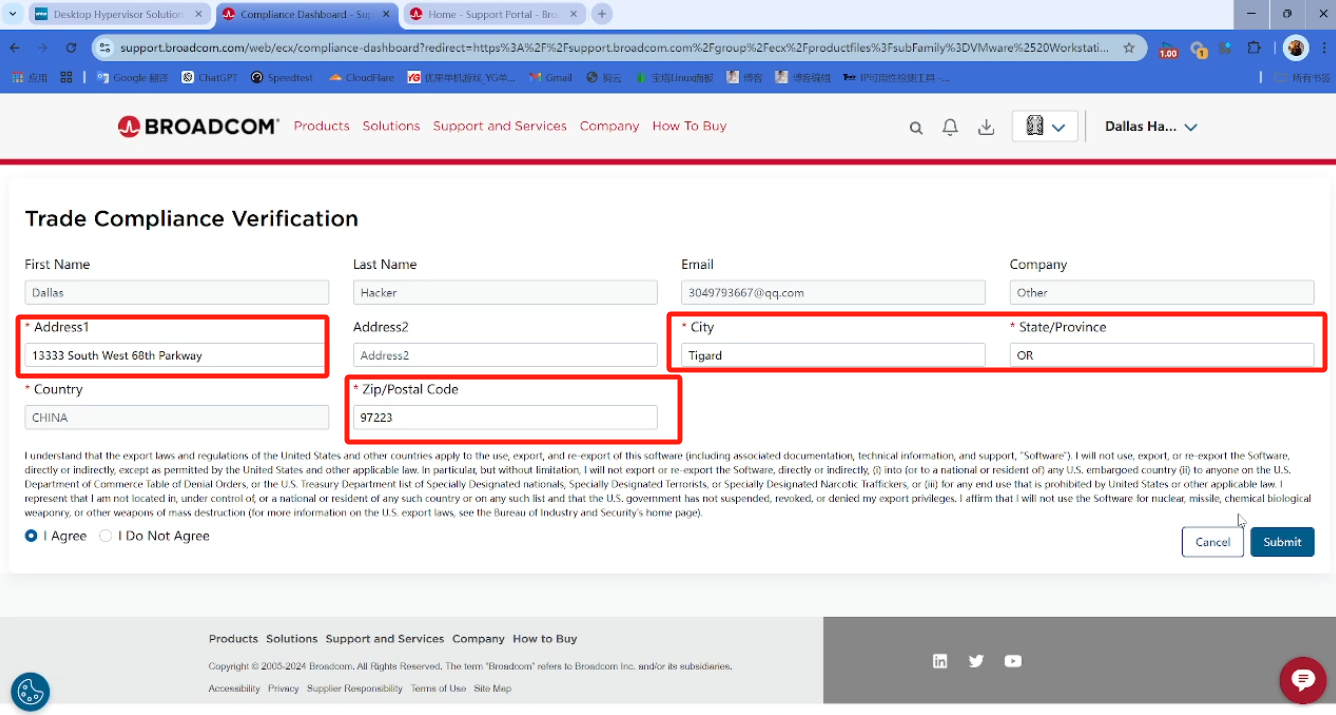The image size is (1336, 715).
Task: Open Chrome profile avatar
Action: (x=1296, y=48)
